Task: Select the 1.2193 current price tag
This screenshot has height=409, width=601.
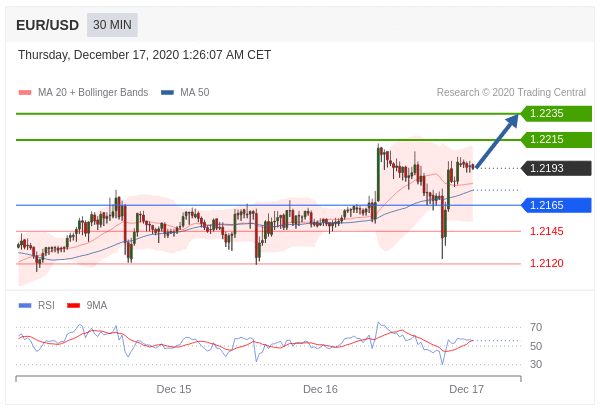Action: point(557,168)
